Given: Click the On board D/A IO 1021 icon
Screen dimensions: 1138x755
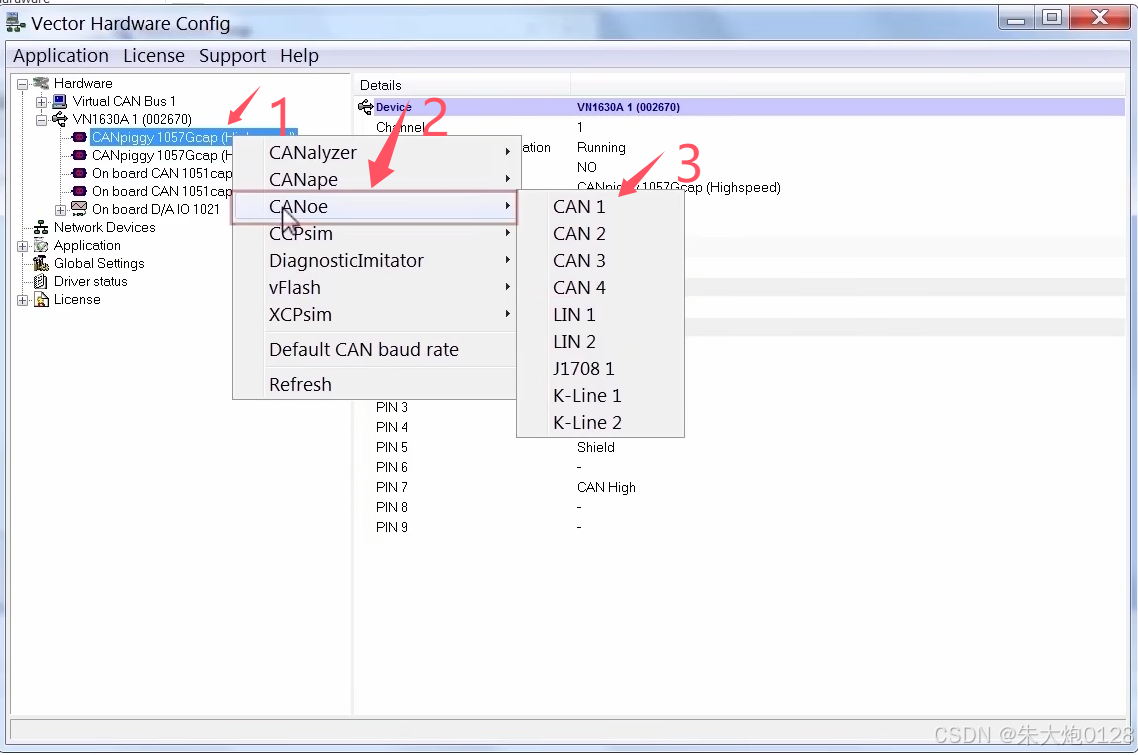Looking at the screenshot, I should tap(79, 209).
